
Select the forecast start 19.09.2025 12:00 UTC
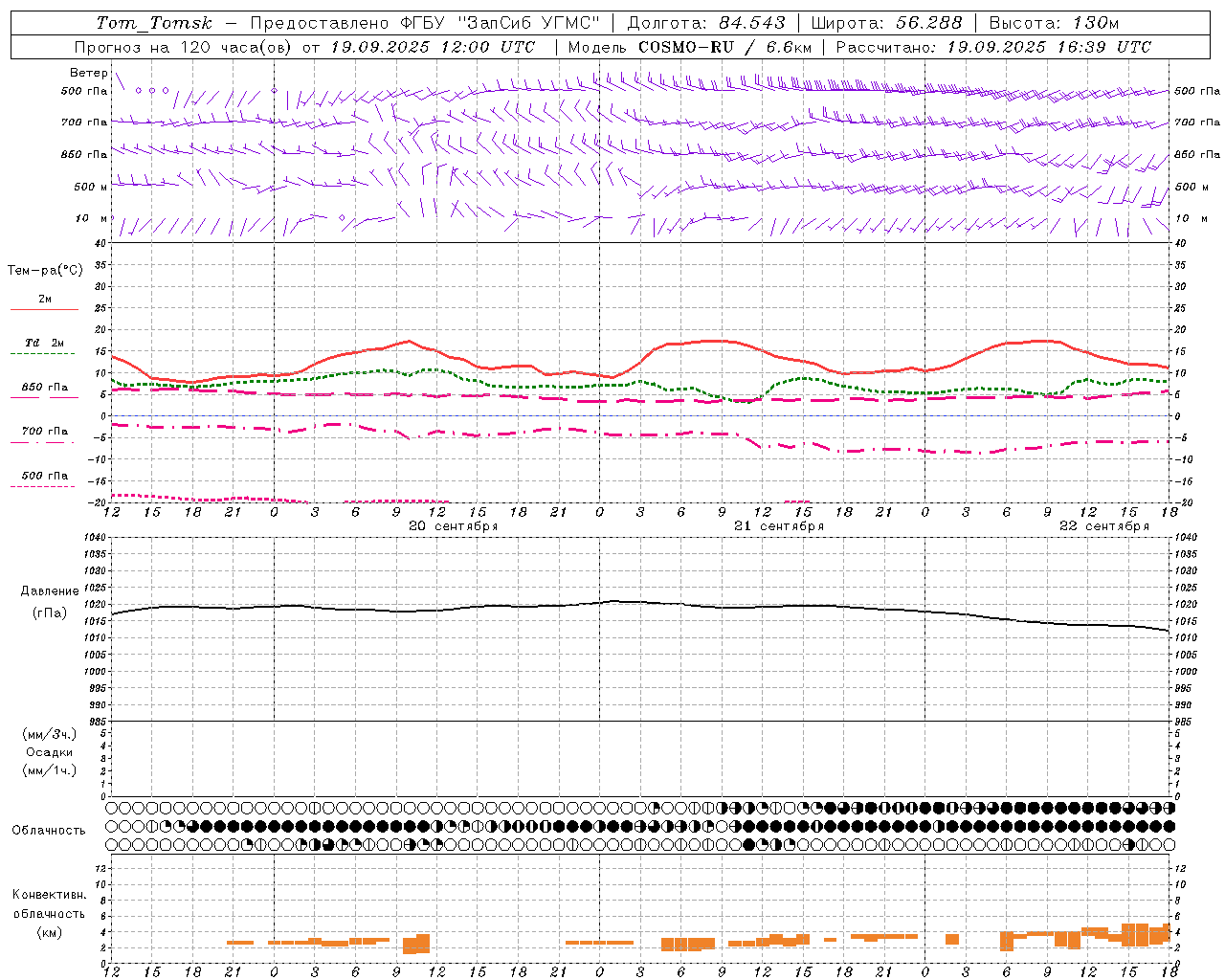tap(433, 47)
